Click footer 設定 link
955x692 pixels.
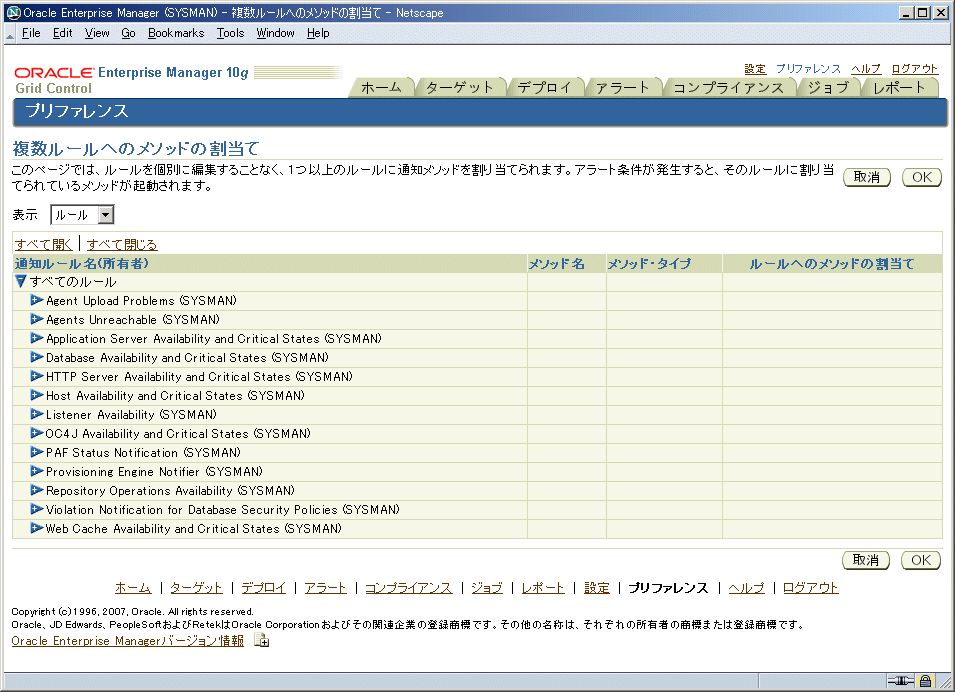597,588
